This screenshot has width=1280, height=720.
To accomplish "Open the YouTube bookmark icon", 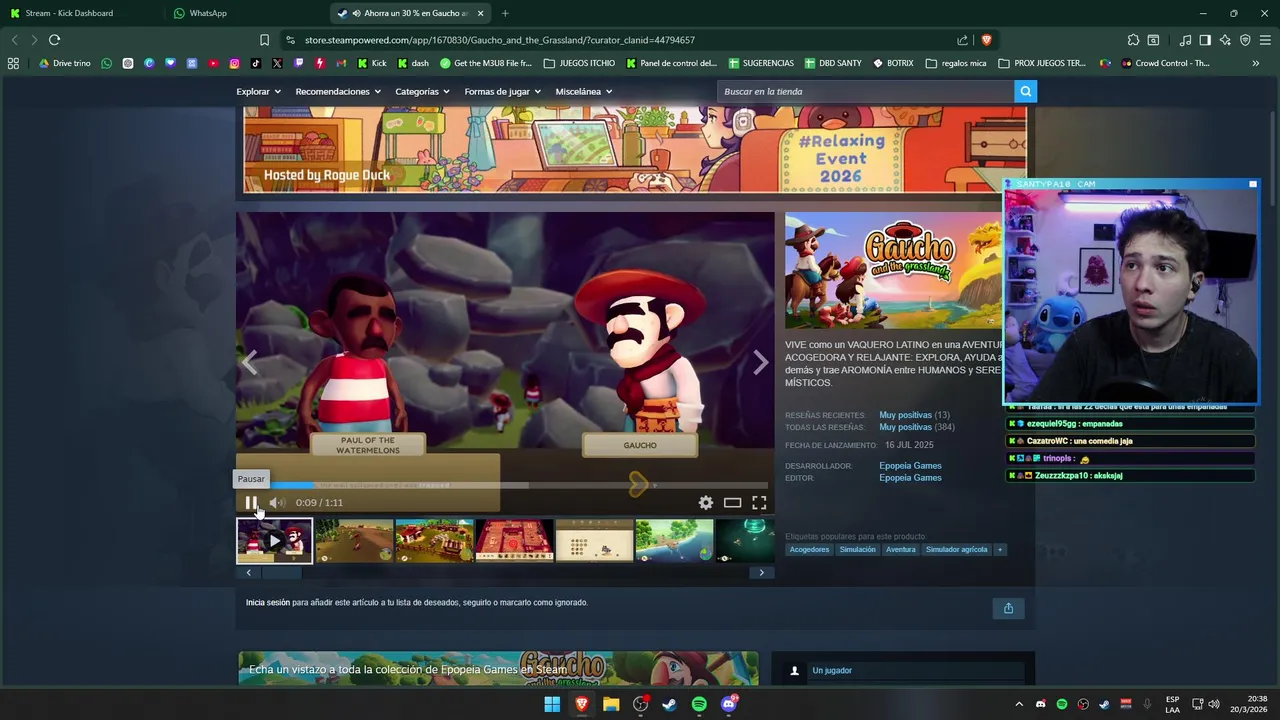I will pyautogui.click(x=213, y=63).
